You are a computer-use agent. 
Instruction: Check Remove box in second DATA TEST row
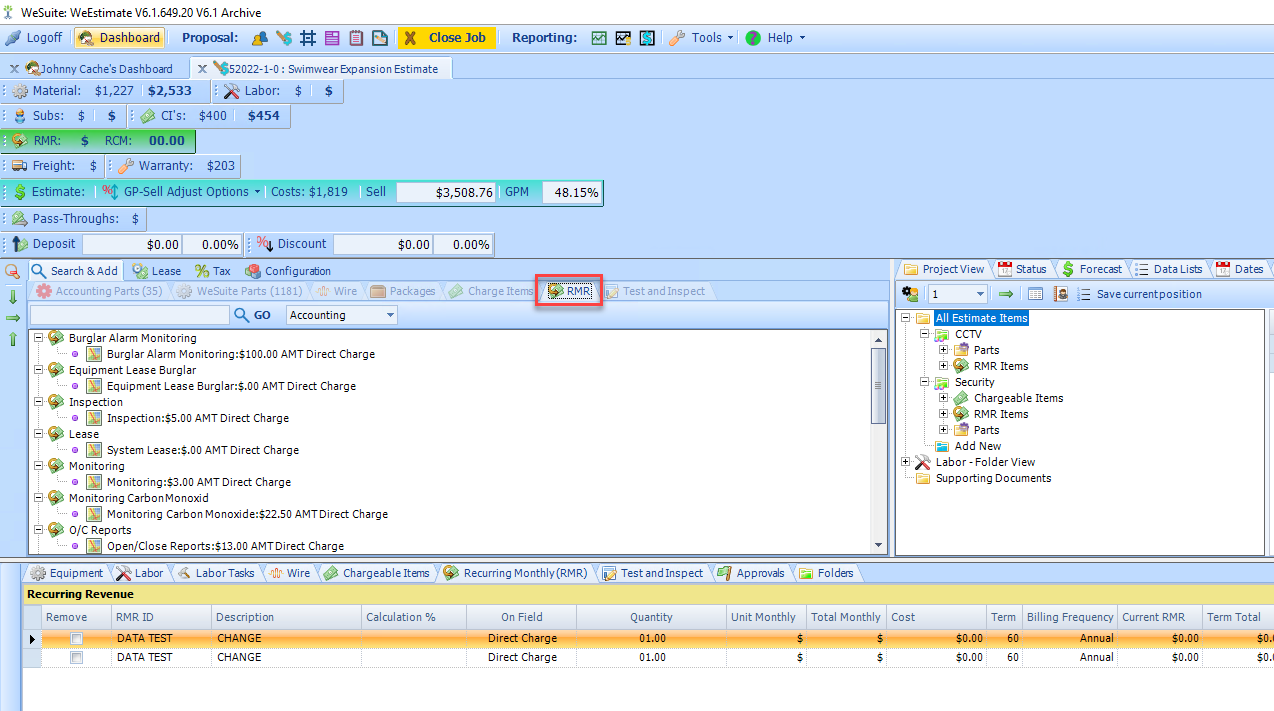[x=76, y=657]
